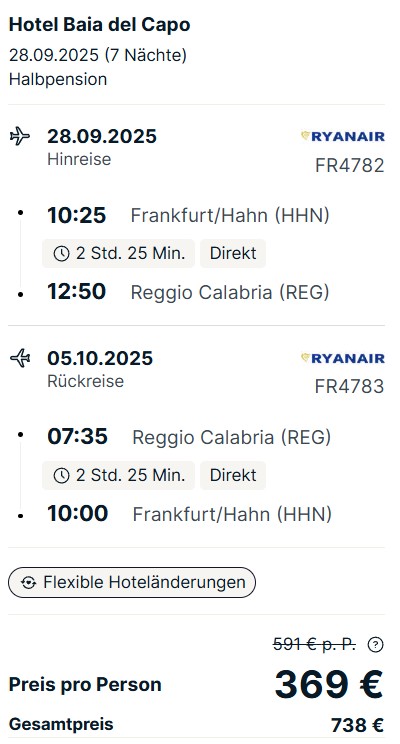Click the Ryanair logo for flight FR4782
This screenshot has width=400, height=744.
pyautogui.click(x=343, y=137)
